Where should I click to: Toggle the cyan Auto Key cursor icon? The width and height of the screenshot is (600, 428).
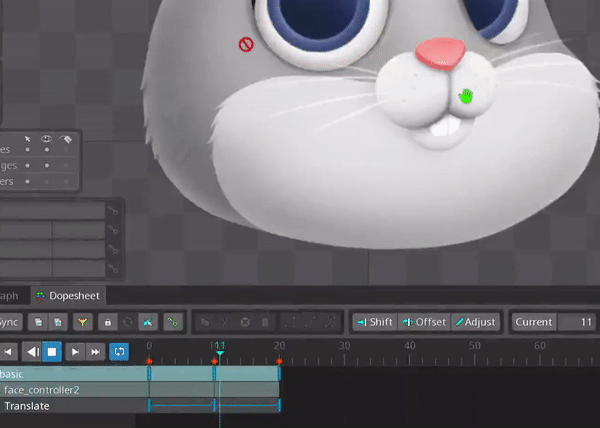148,322
